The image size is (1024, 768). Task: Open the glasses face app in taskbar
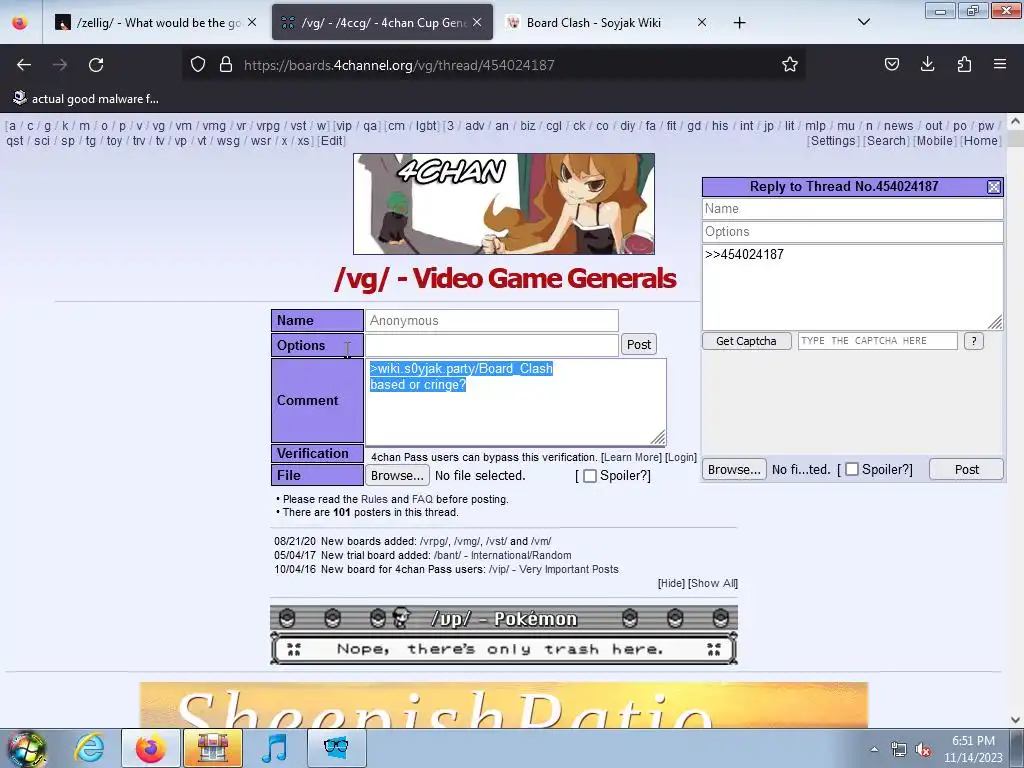[336, 748]
